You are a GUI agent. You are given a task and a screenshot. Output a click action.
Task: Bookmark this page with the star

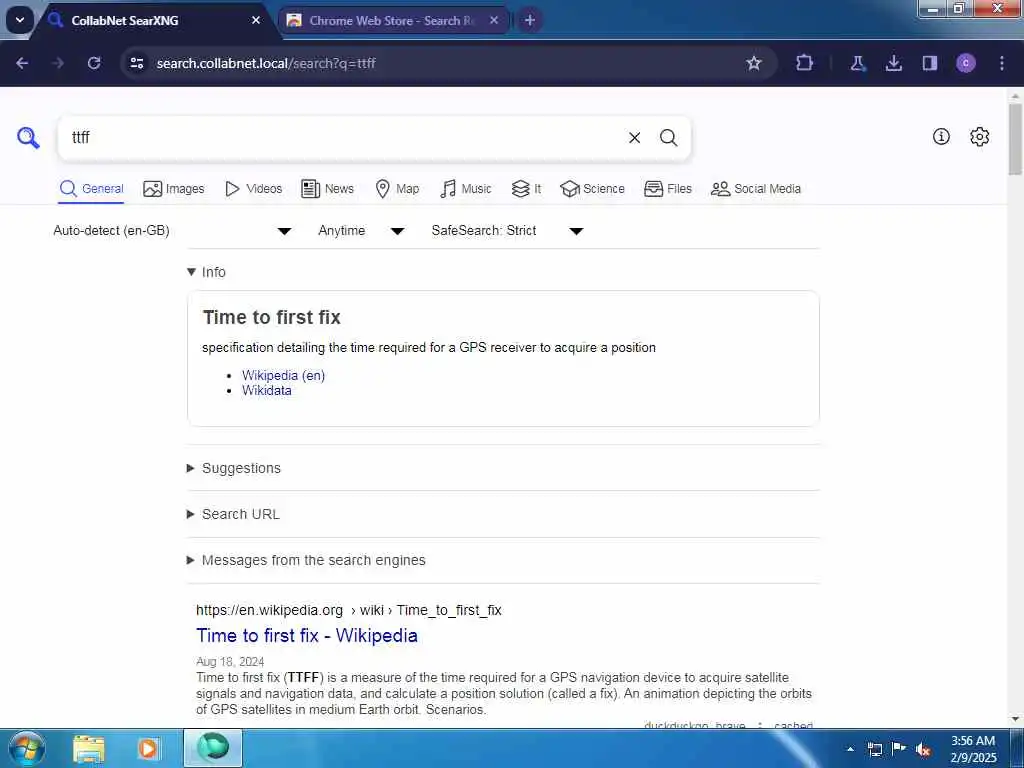[754, 63]
